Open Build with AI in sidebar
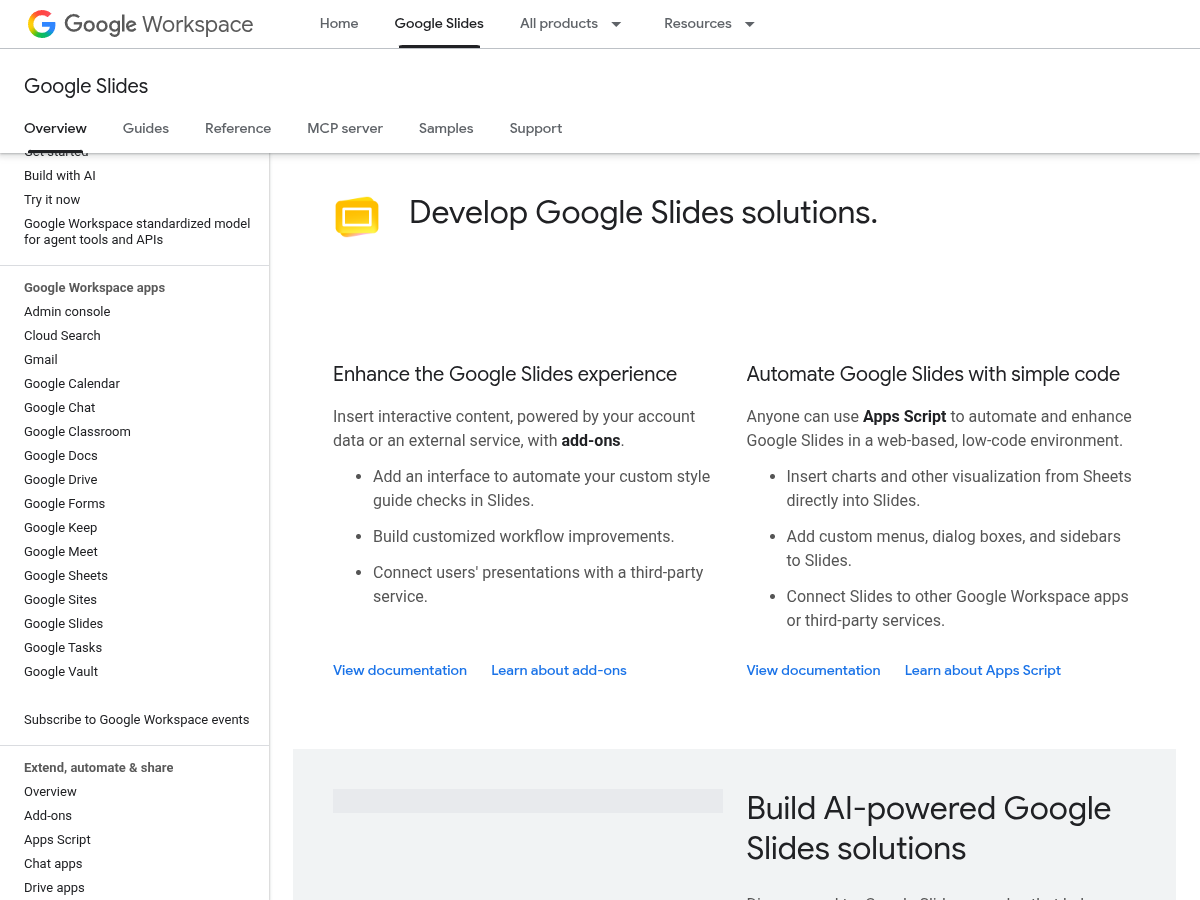Viewport: 1200px width, 900px height. [60, 175]
